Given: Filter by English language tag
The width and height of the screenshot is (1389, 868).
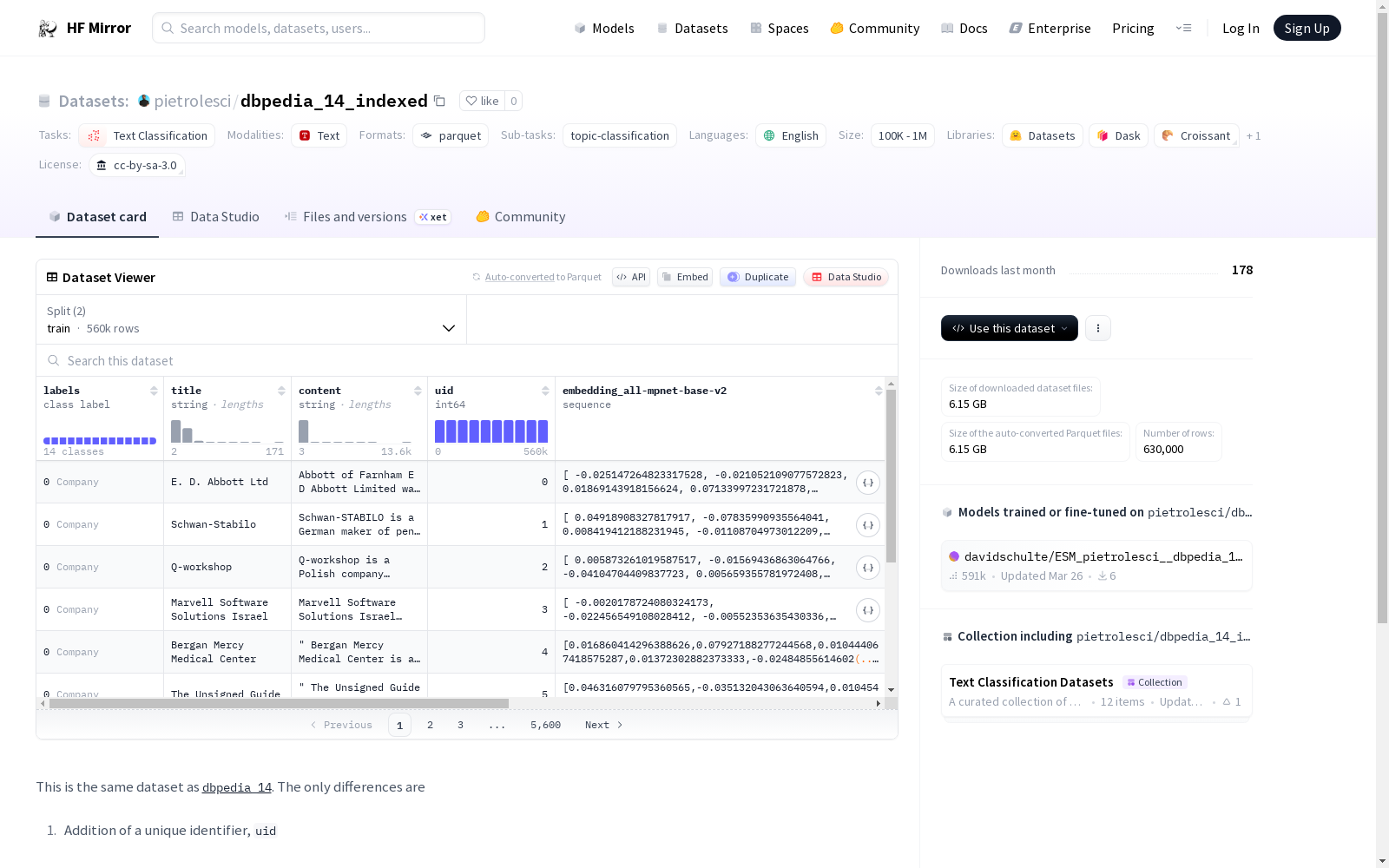Looking at the screenshot, I should pos(791,136).
